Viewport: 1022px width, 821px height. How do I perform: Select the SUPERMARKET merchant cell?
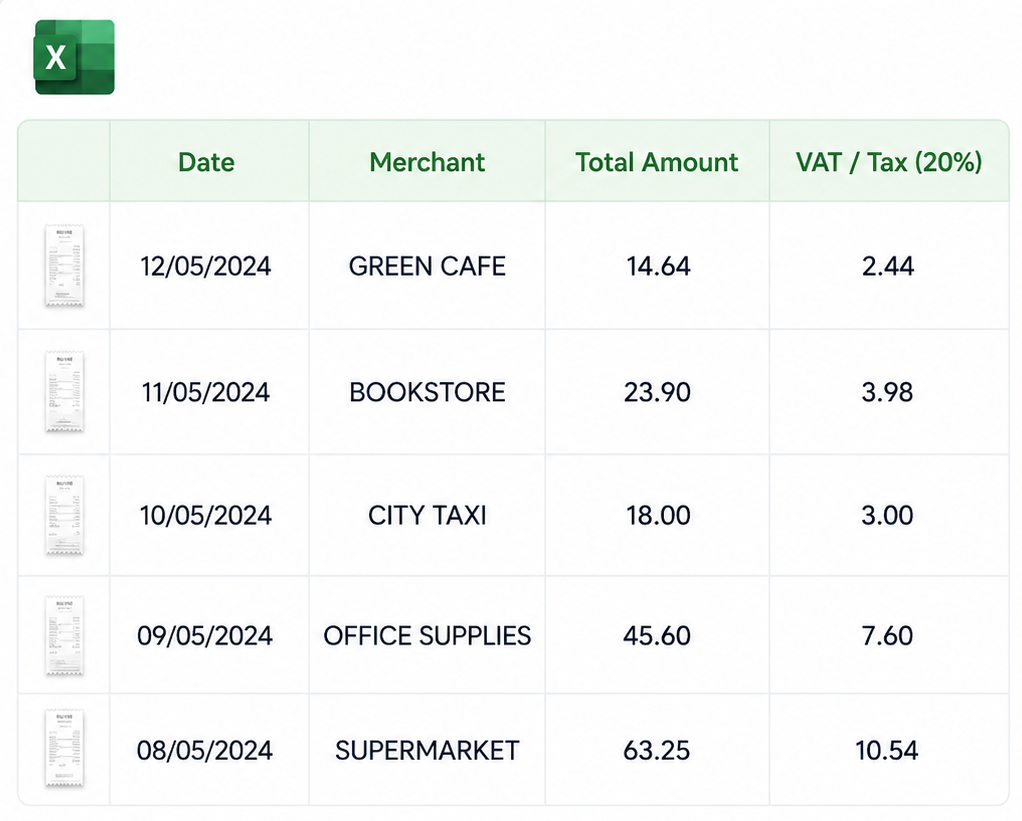427,751
